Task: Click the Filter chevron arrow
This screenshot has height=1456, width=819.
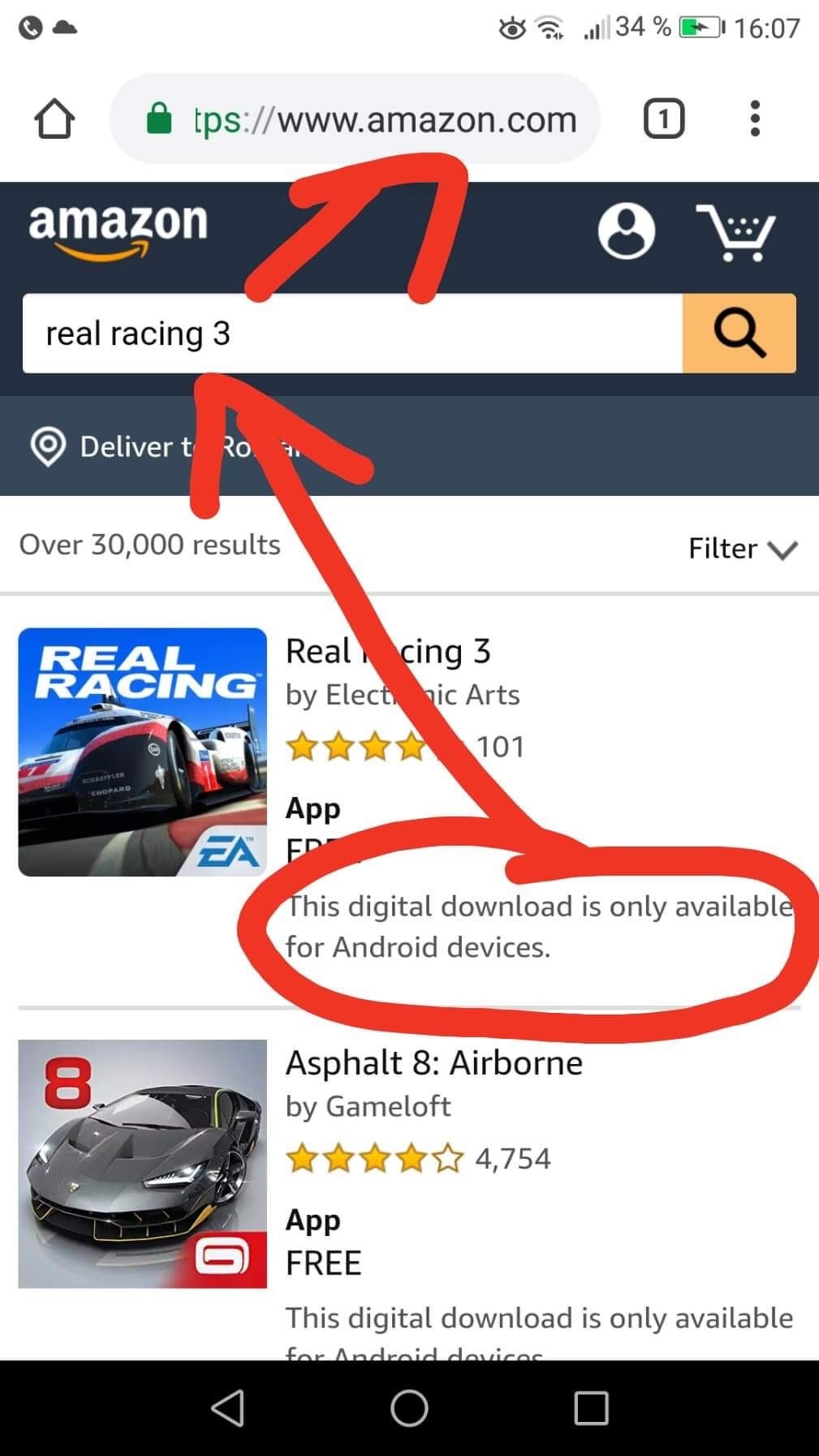Action: pyautogui.click(x=783, y=550)
